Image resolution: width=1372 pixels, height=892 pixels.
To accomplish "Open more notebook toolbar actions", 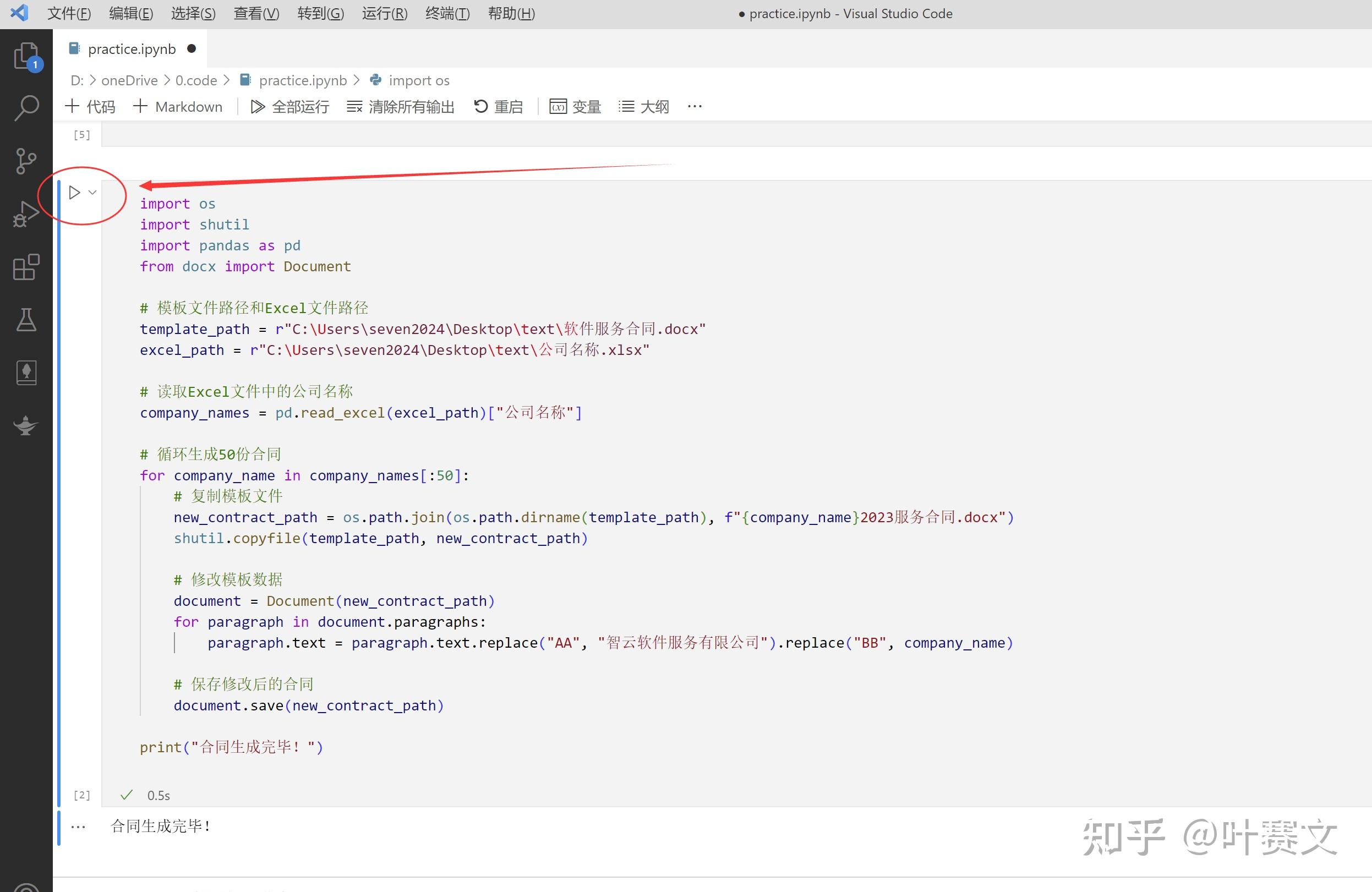I will pyautogui.click(x=695, y=107).
